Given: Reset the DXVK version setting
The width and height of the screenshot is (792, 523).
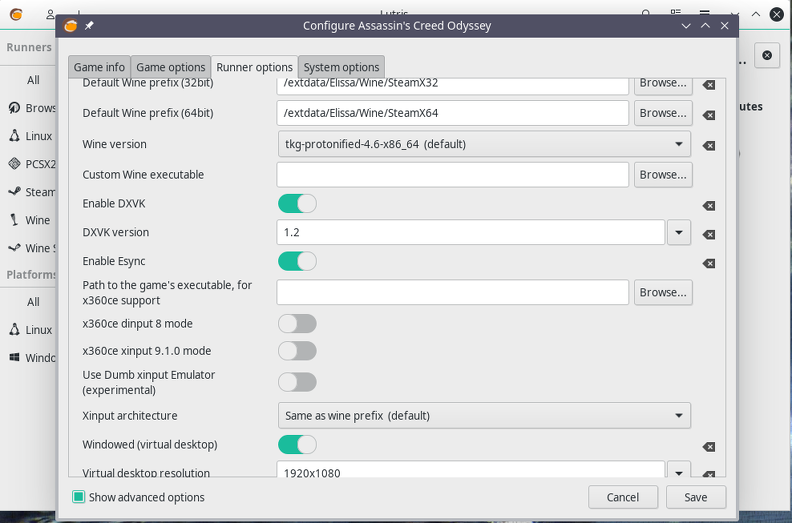Looking at the screenshot, I should (x=709, y=234).
